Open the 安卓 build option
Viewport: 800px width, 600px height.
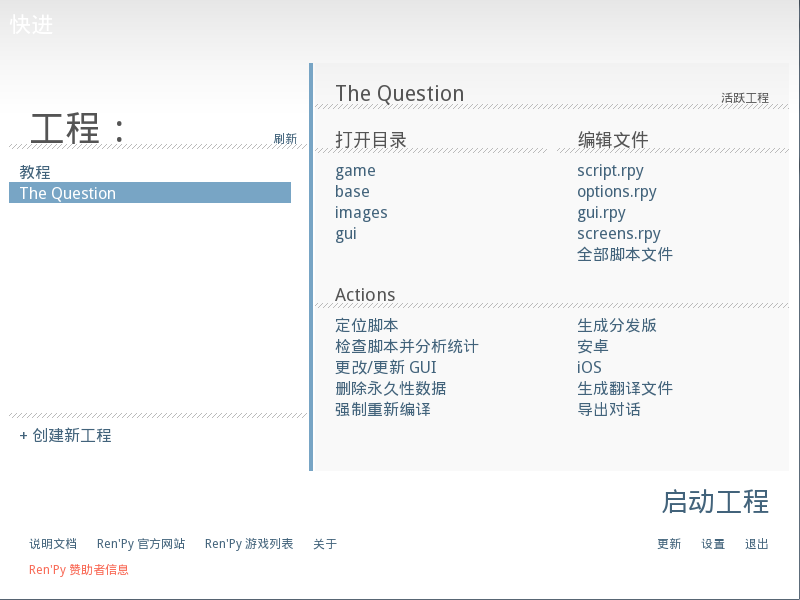(x=592, y=346)
